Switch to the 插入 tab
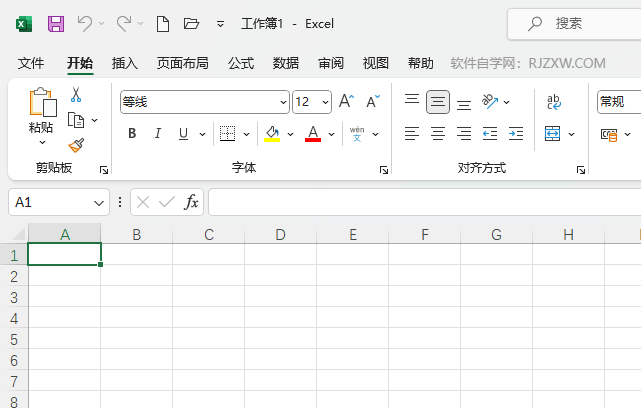Viewport: 641px width, 408px height. (x=125, y=63)
